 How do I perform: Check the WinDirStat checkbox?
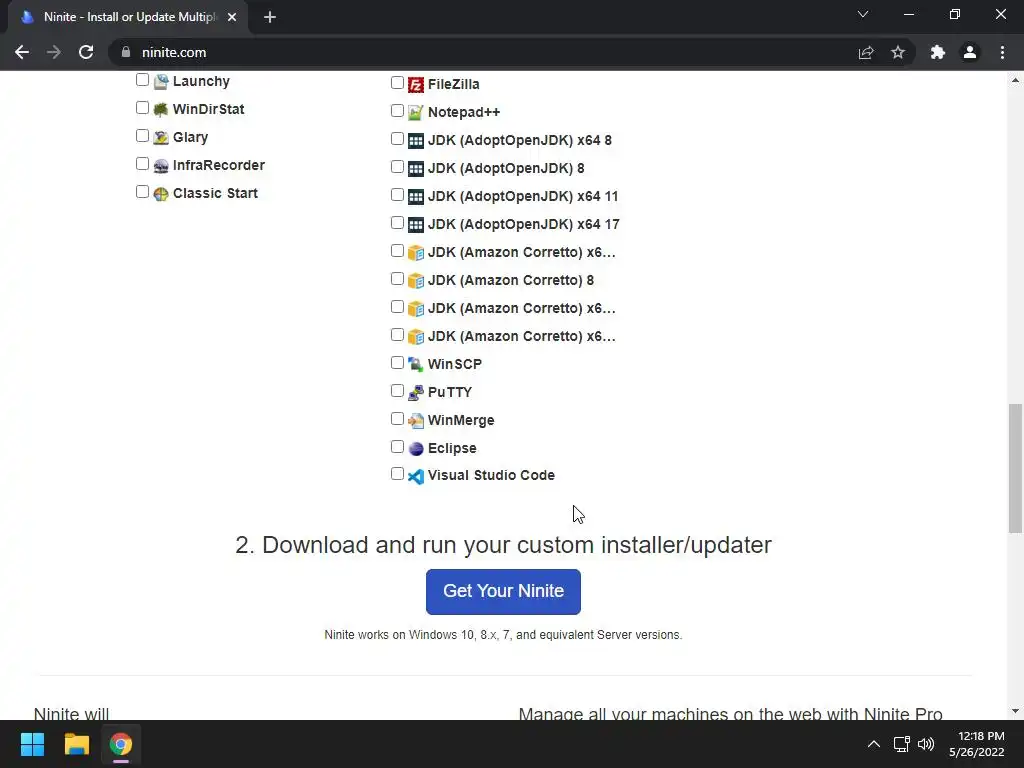[x=142, y=108]
